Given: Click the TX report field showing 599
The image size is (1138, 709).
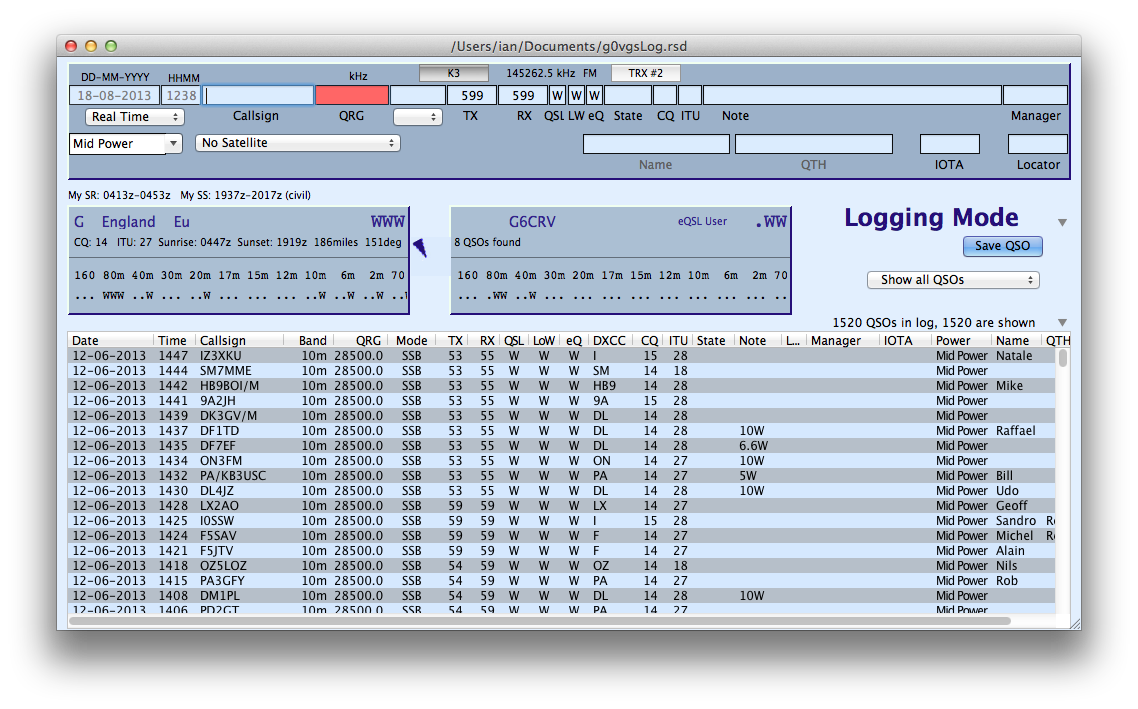Looking at the screenshot, I should coord(472,95).
